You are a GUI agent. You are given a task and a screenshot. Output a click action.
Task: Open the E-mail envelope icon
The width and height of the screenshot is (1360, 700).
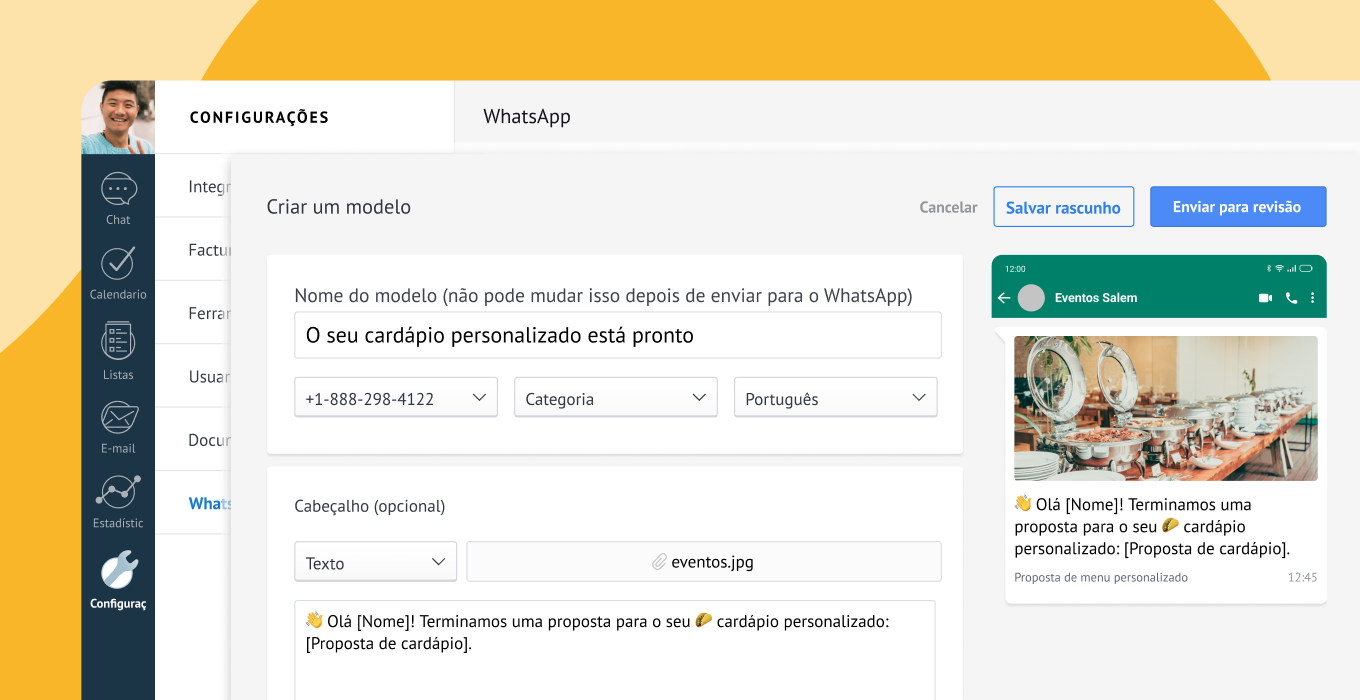pyautogui.click(x=118, y=418)
